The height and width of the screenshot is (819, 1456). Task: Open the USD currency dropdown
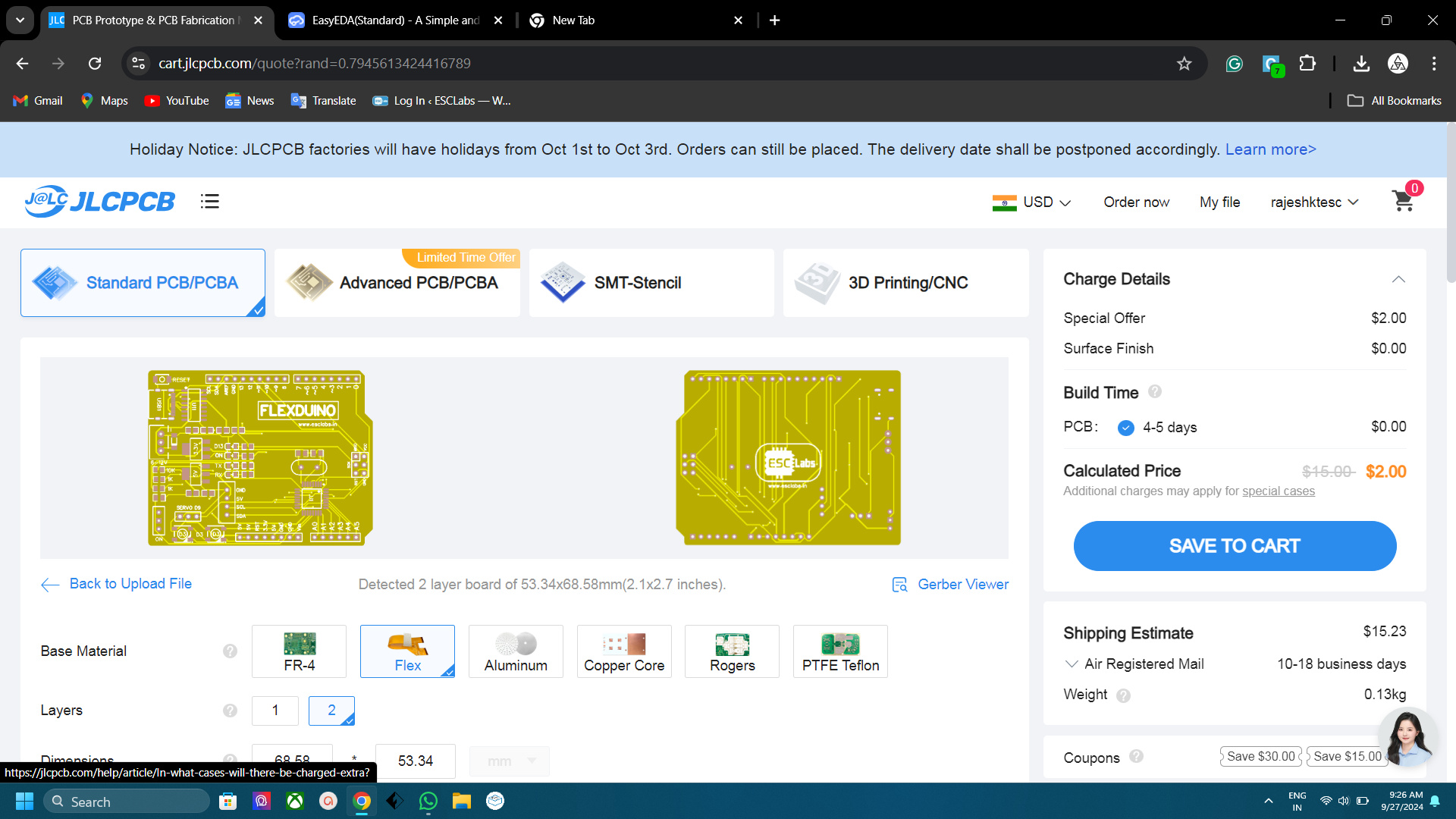(x=1031, y=202)
